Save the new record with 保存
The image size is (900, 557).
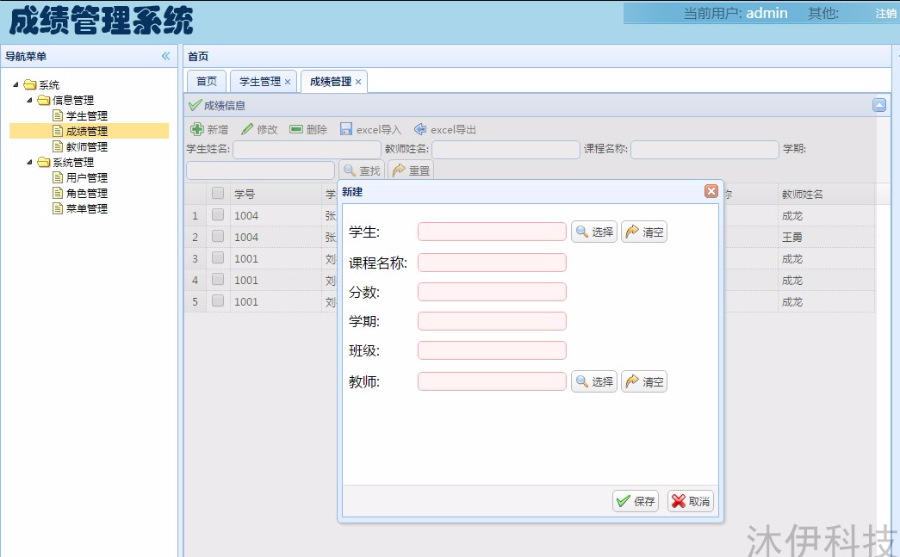pyautogui.click(x=635, y=501)
